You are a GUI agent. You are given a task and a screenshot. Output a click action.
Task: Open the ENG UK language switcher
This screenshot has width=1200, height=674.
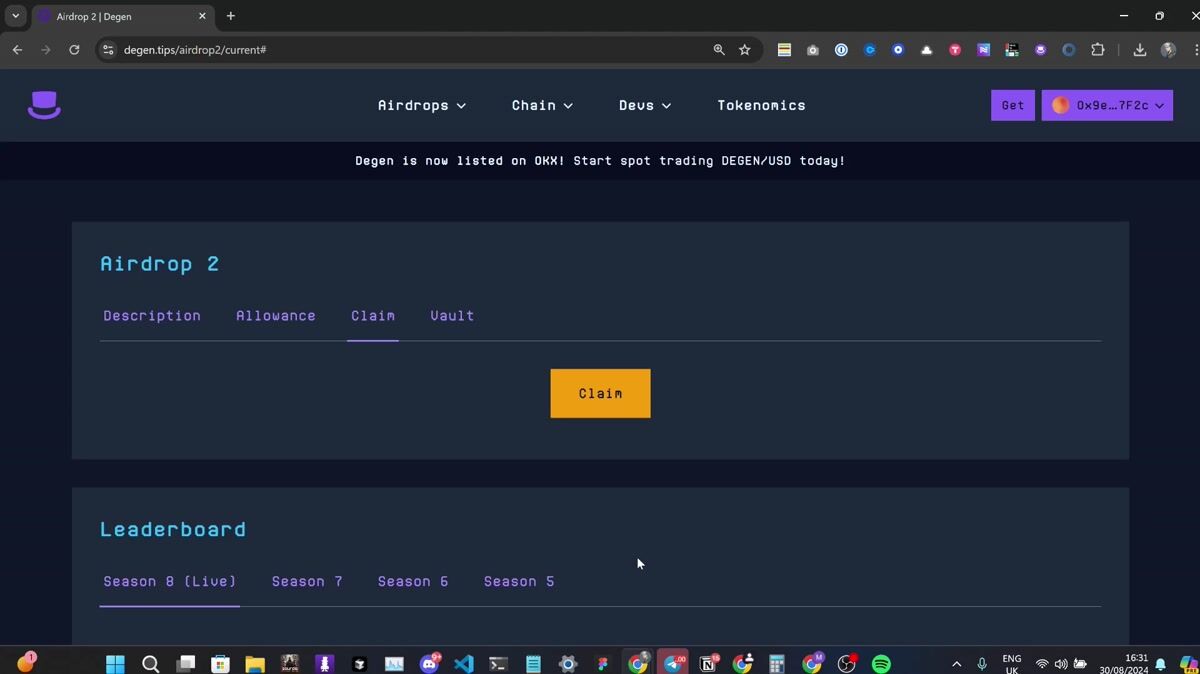(1012, 664)
